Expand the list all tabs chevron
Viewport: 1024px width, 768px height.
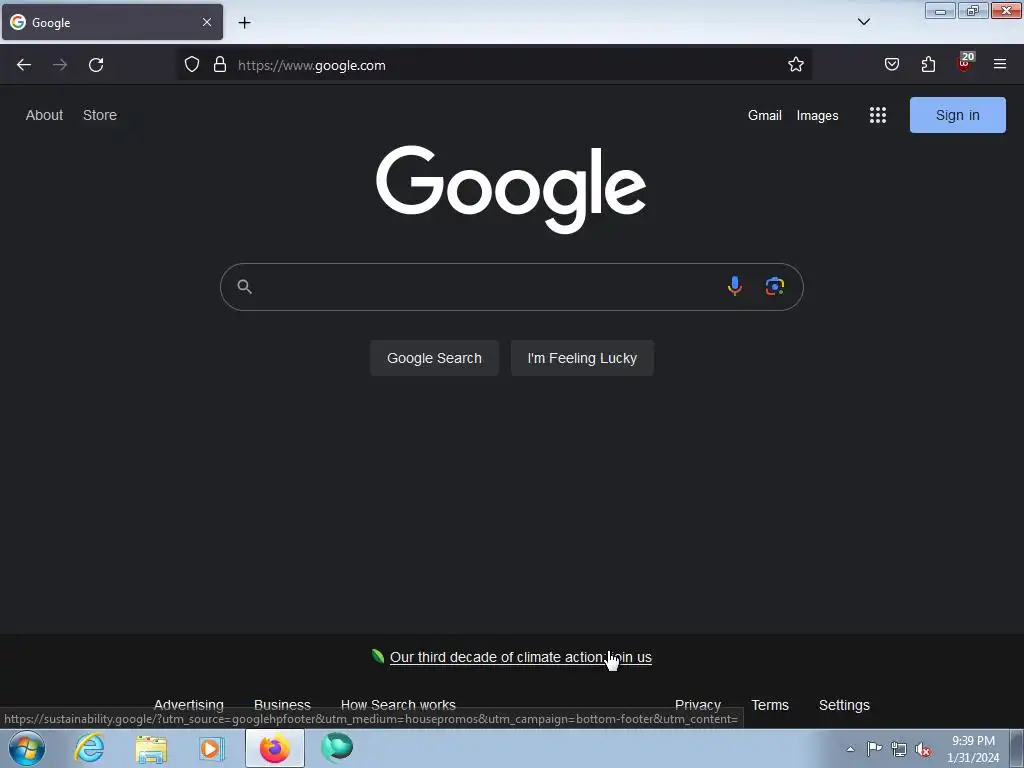[x=863, y=22]
